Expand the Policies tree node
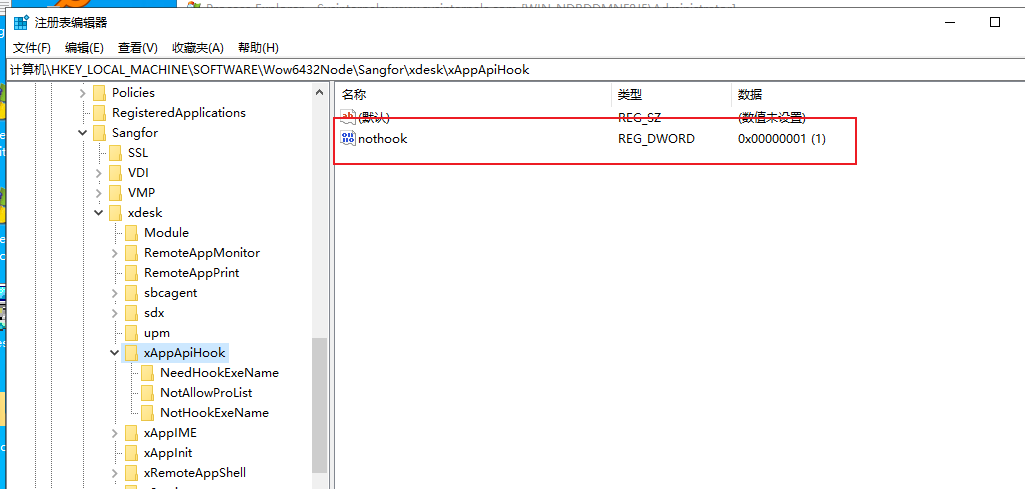This screenshot has width=1025, height=489. (82, 93)
